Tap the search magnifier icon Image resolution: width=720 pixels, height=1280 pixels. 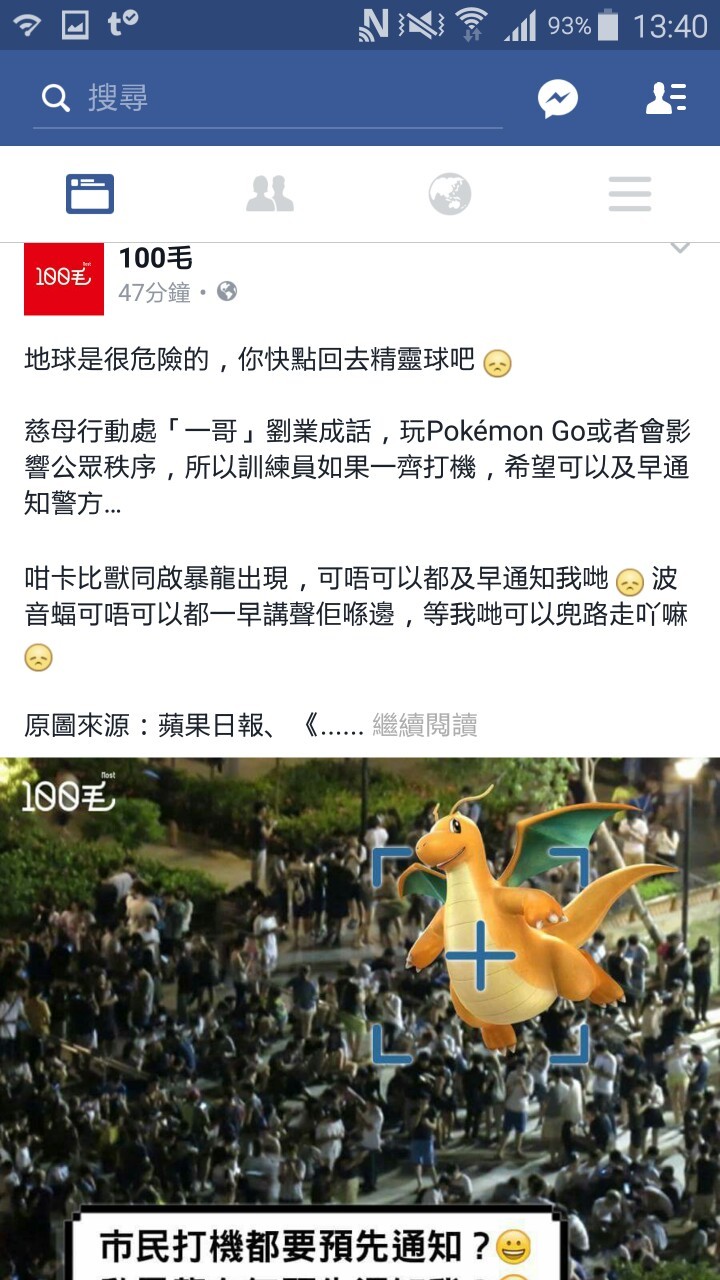click(56, 98)
